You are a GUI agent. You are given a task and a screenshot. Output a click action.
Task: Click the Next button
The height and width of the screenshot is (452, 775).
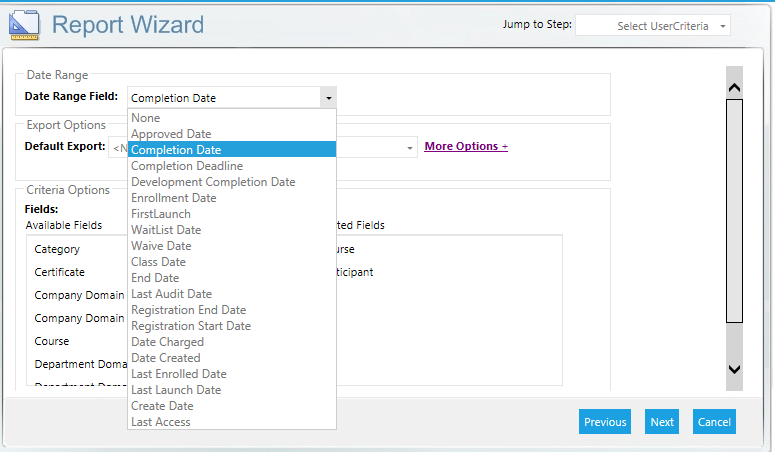click(662, 422)
